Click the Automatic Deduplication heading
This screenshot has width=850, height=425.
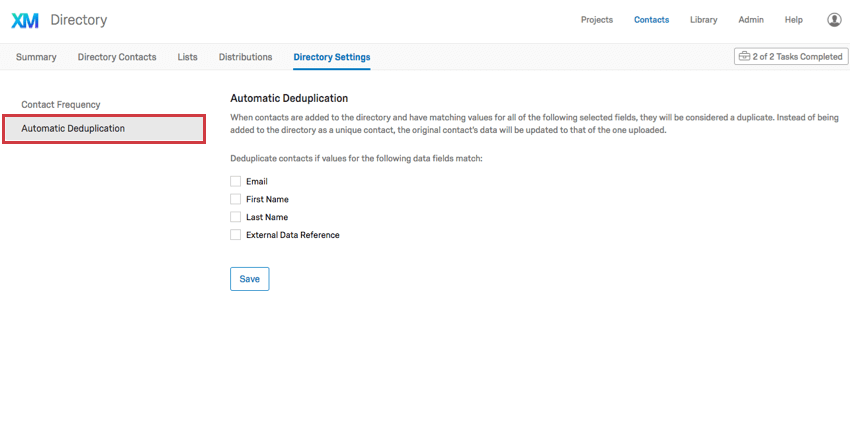click(289, 99)
